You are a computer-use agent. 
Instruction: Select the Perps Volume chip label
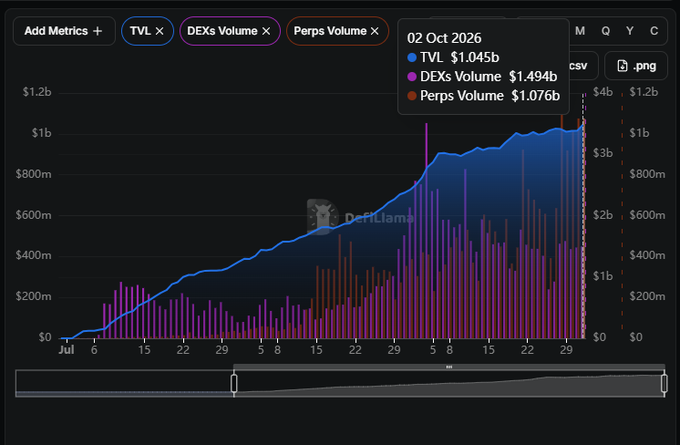(x=330, y=31)
